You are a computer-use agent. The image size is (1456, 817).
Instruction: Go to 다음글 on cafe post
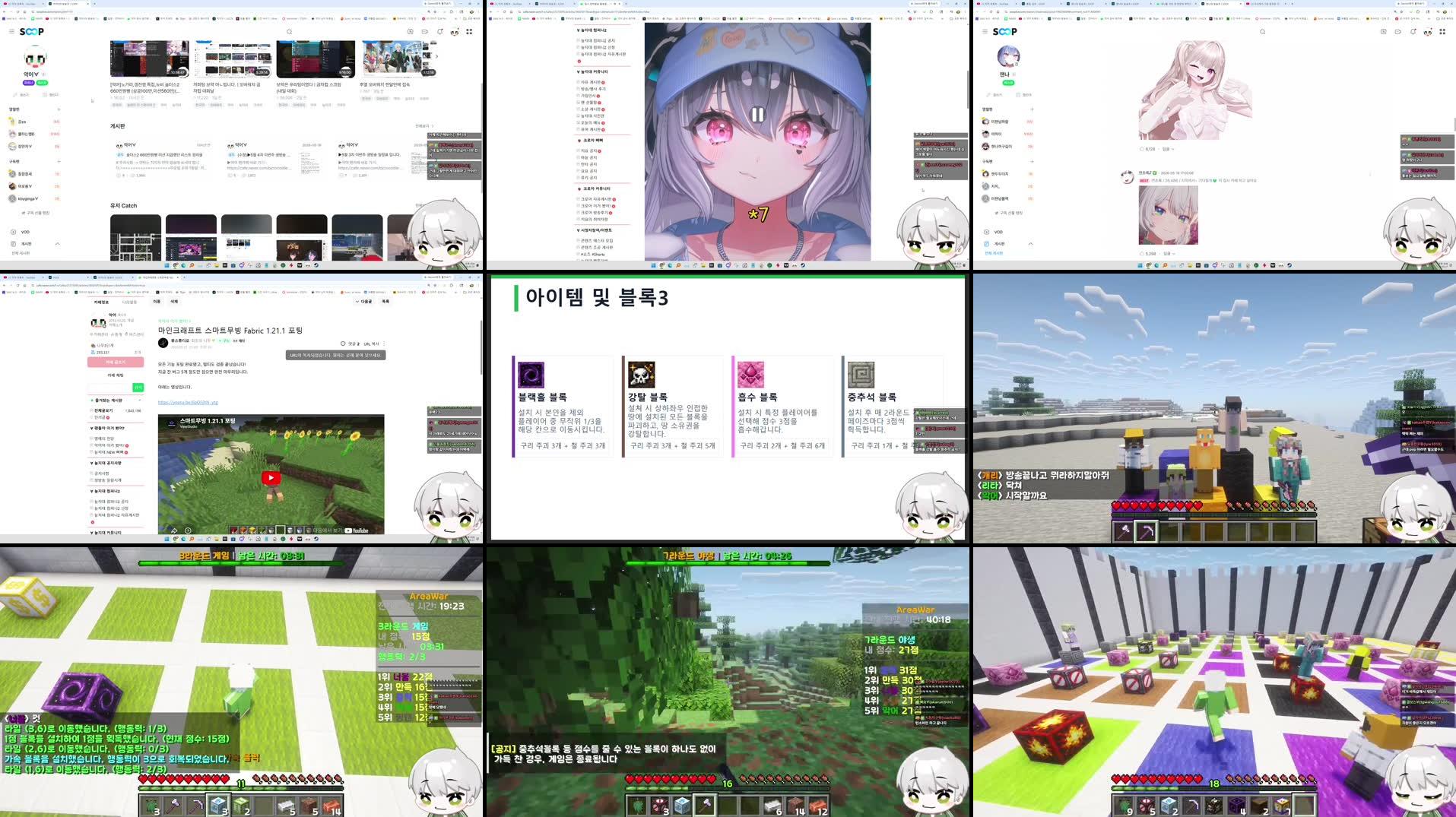[363, 302]
